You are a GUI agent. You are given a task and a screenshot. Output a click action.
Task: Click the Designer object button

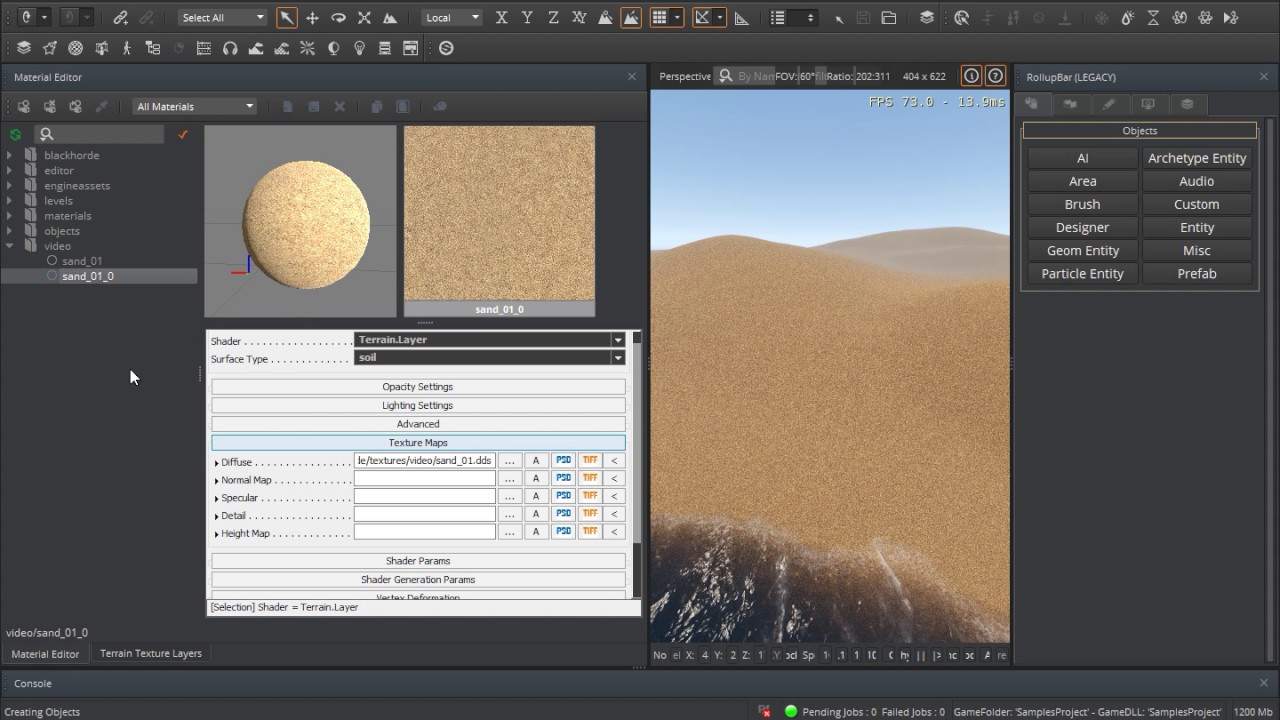pos(1082,227)
